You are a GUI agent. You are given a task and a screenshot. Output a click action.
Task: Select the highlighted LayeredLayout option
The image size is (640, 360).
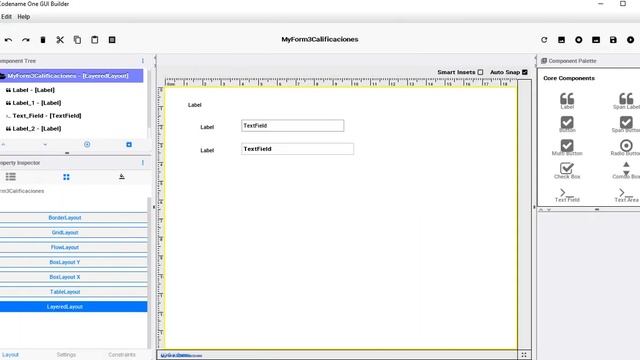click(x=73, y=307)
